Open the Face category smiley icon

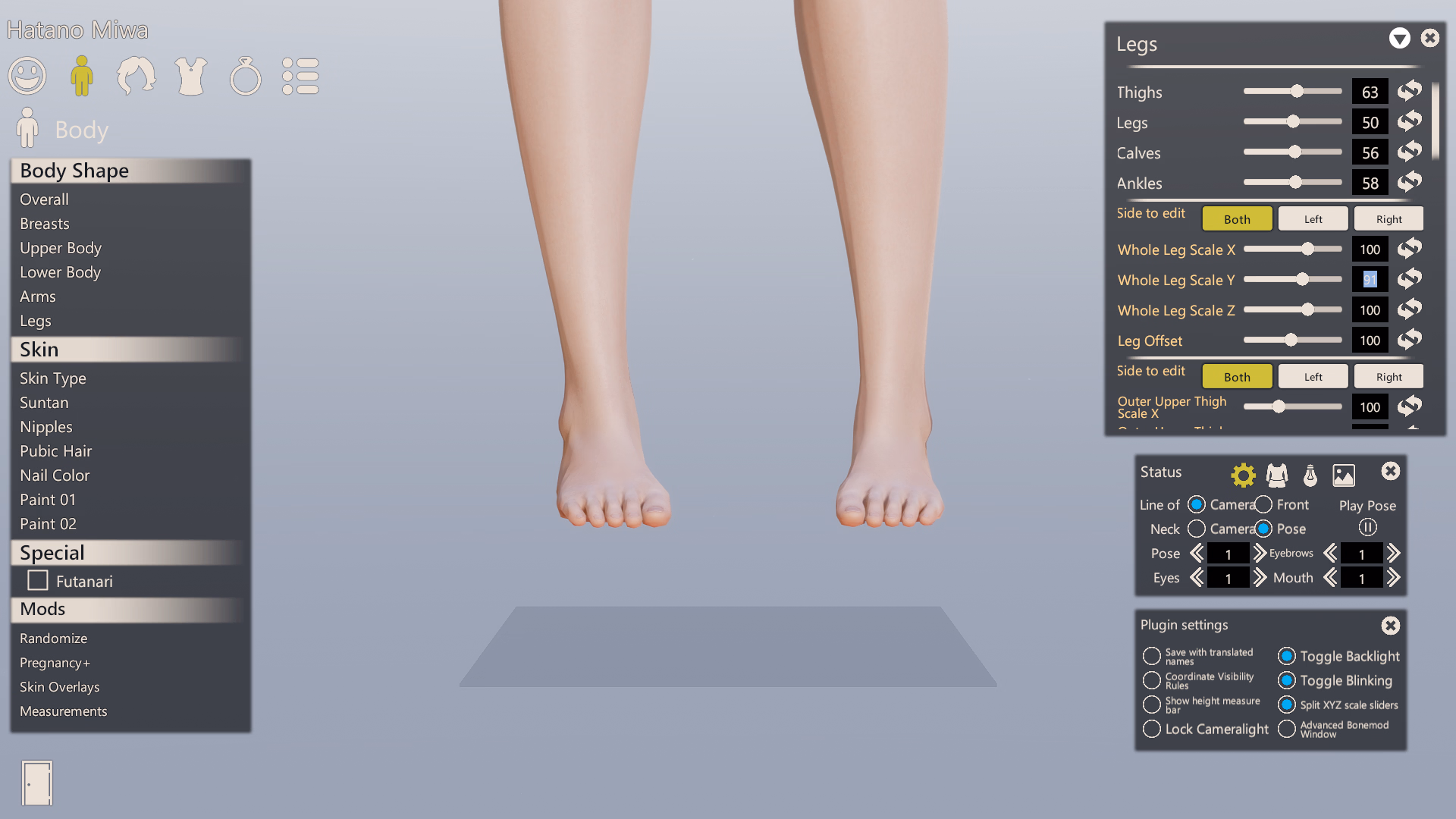point(27,76)
